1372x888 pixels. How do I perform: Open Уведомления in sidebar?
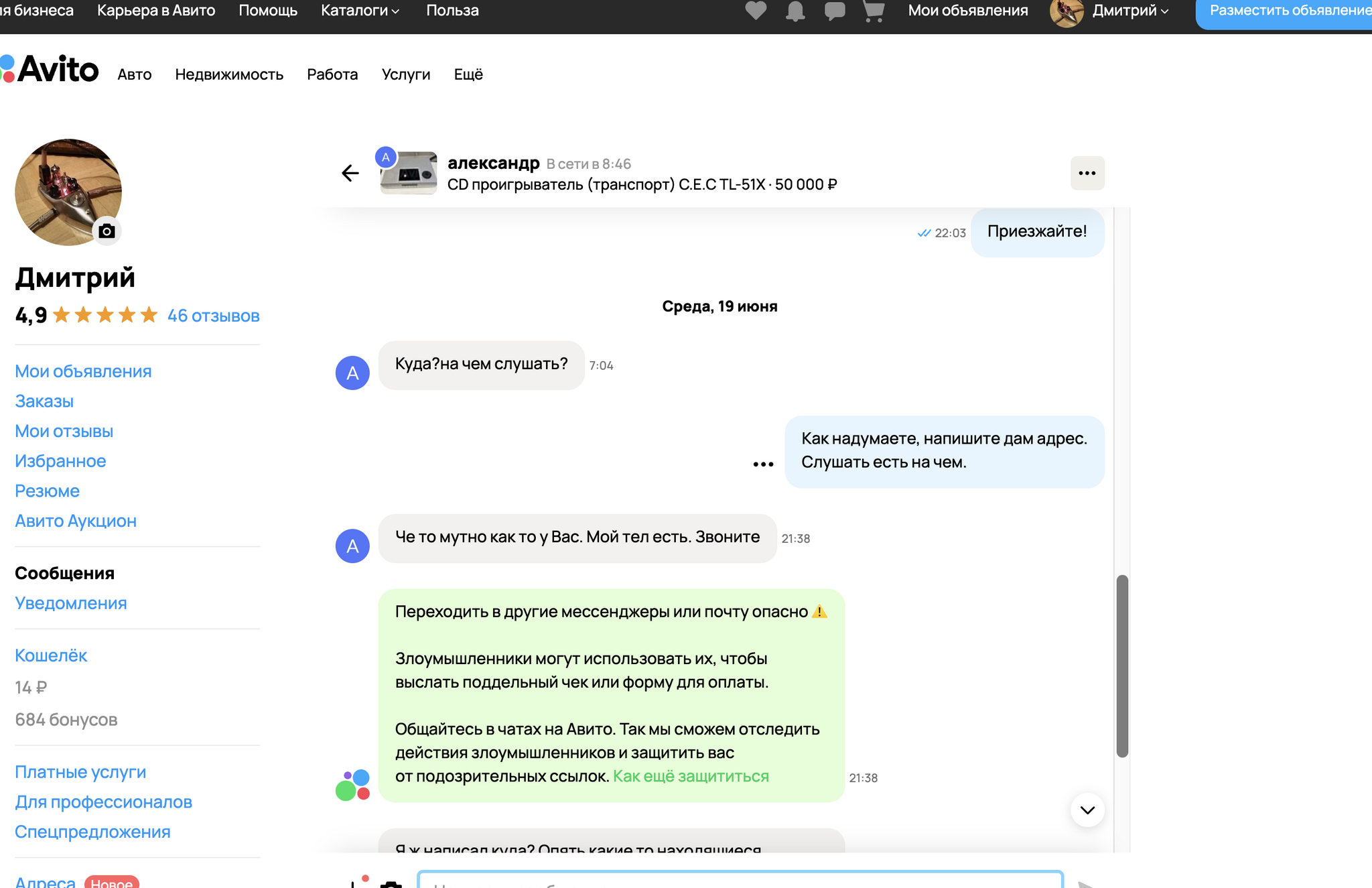coord(71,603)
